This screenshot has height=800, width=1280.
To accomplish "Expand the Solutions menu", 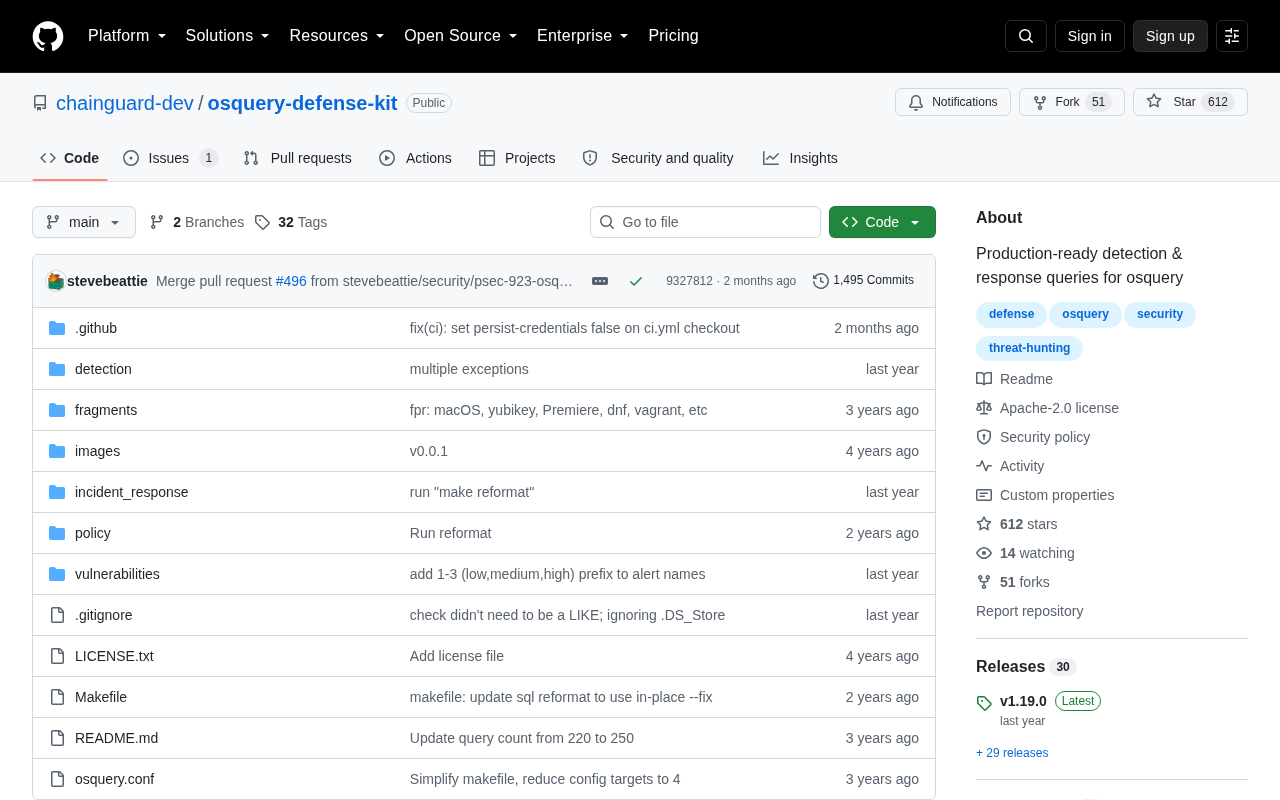I will 227,36.
